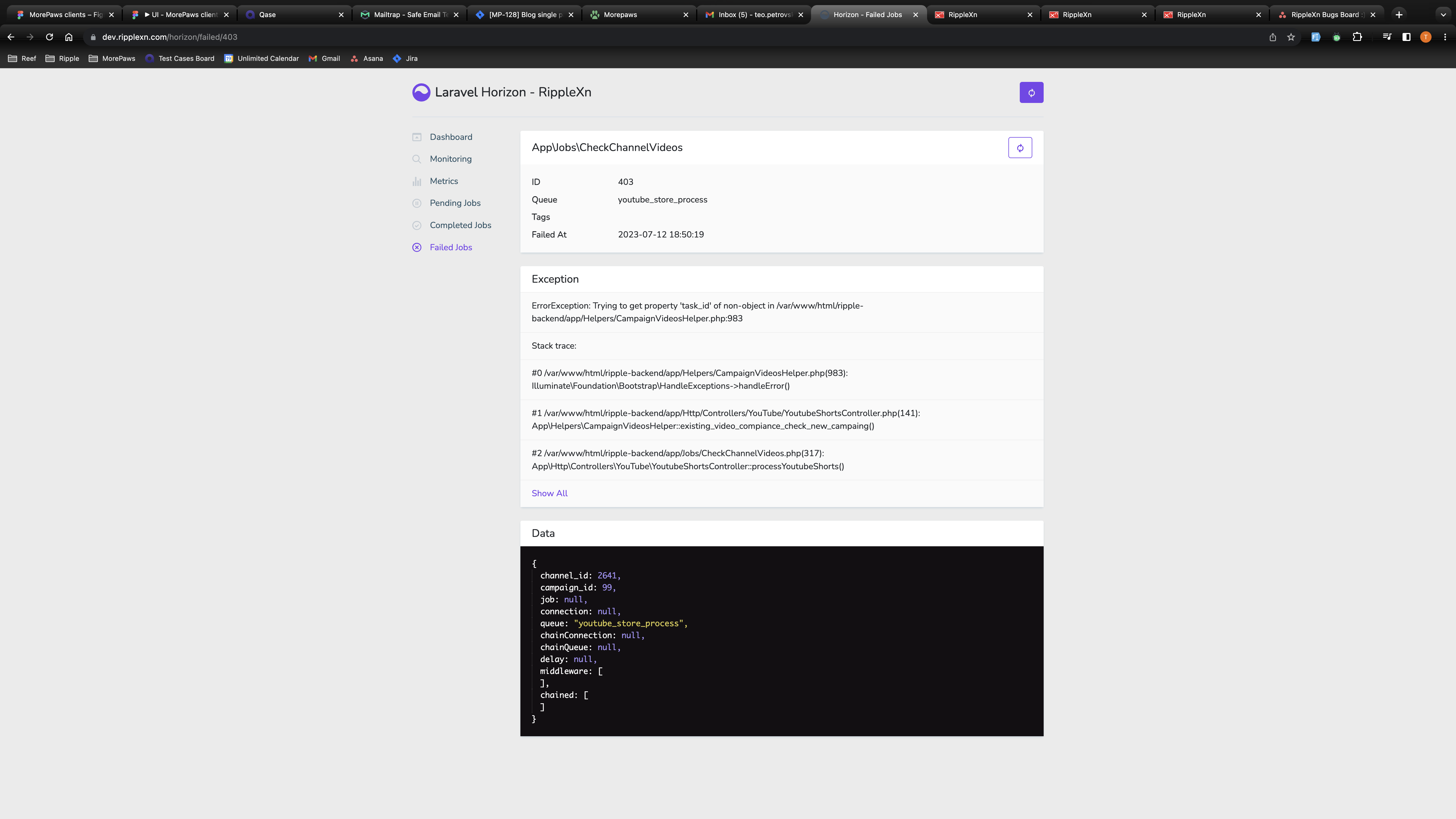Screen dimensions: 1456x819
Task: Click the Dashboard sidebar icon
Action: pos(417,137)
